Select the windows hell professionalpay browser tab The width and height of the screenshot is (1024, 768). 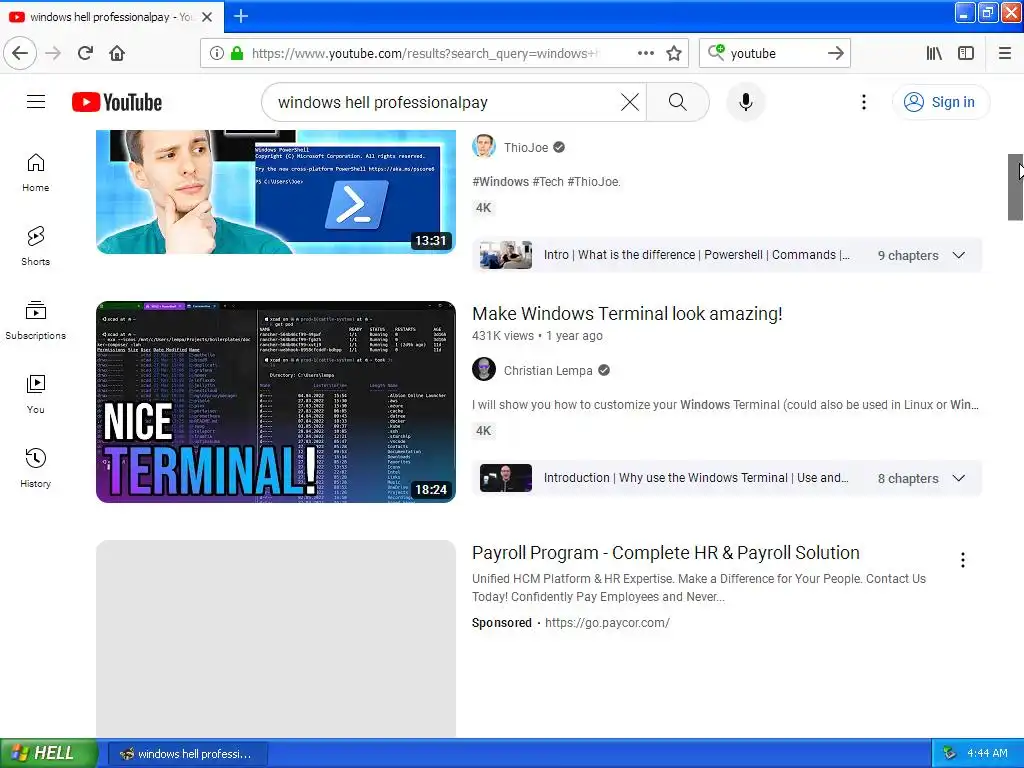tap(112, 16)
